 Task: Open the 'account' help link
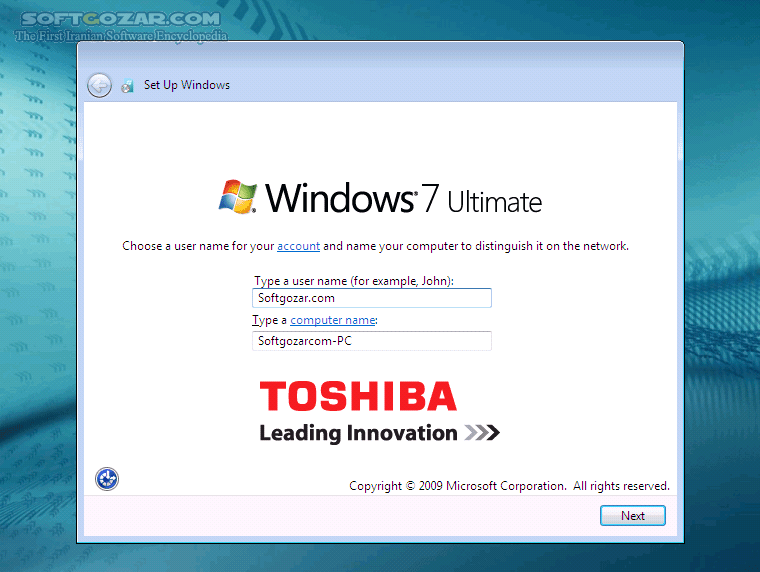298,246
